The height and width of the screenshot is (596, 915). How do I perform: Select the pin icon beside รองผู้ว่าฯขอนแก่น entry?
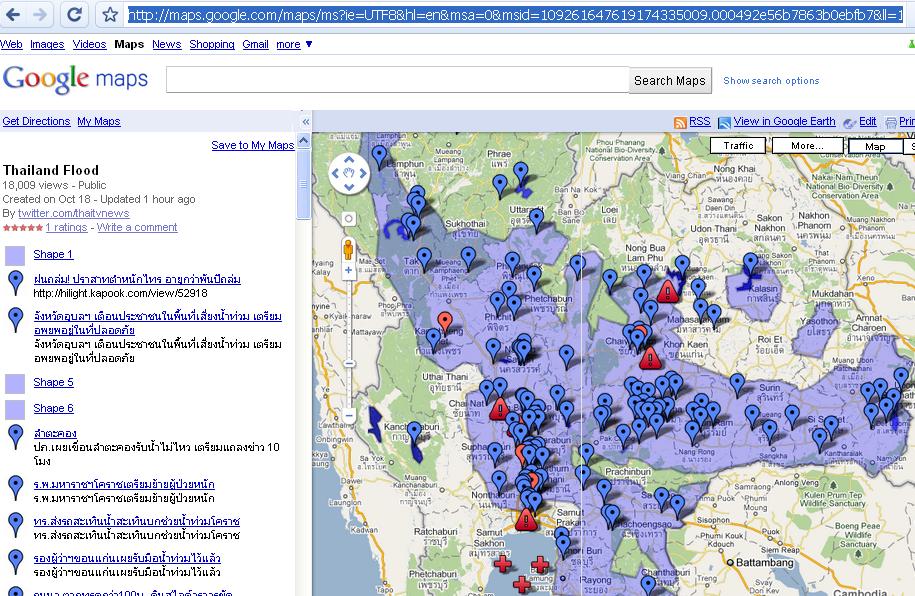click(x=15, y=562)
